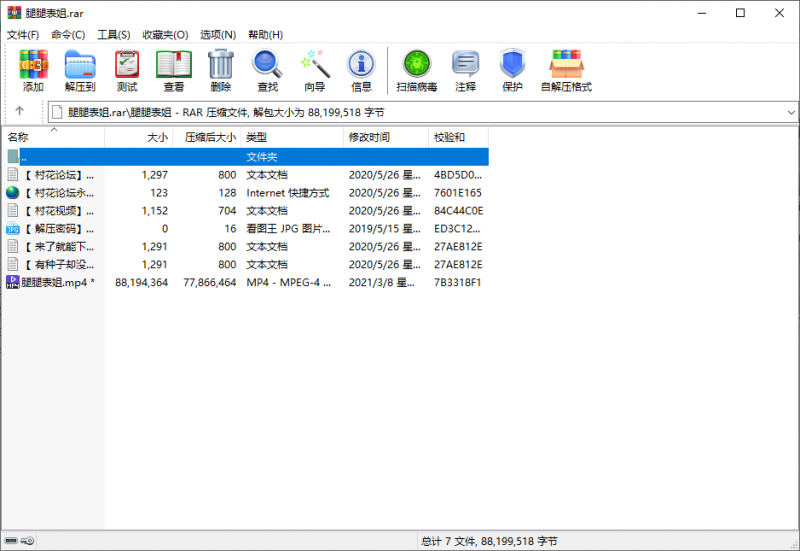Select the 腿腿表姐.mp4 file

point(50,283)
